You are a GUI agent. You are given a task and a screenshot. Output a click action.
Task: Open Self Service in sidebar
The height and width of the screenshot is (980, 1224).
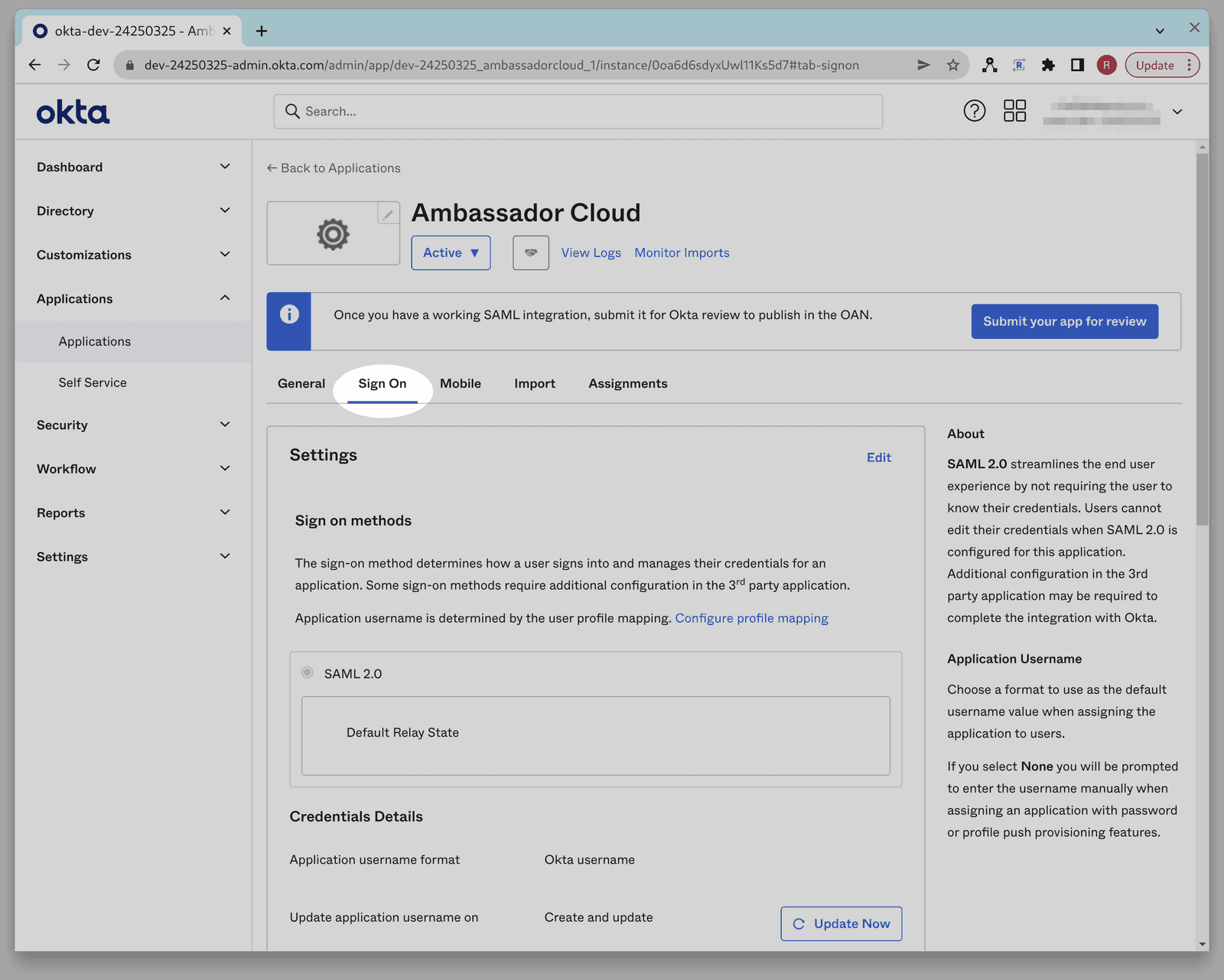tap(93, 383)
